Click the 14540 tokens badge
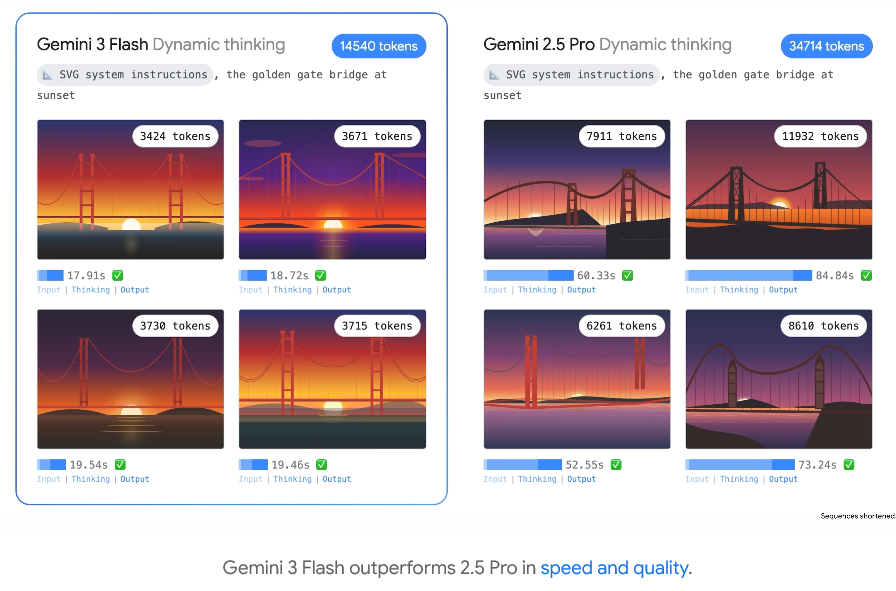896x591 pixels. (379, 46)
